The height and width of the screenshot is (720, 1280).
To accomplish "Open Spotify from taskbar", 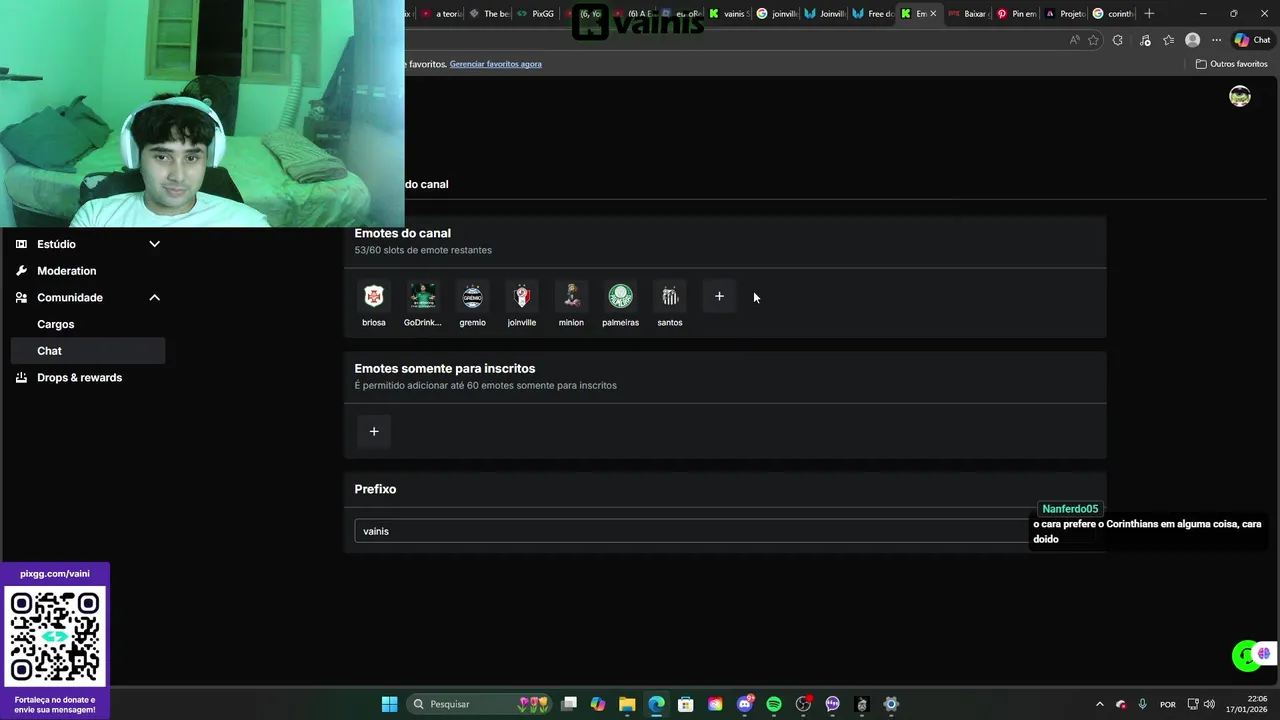I will point(774,704).
